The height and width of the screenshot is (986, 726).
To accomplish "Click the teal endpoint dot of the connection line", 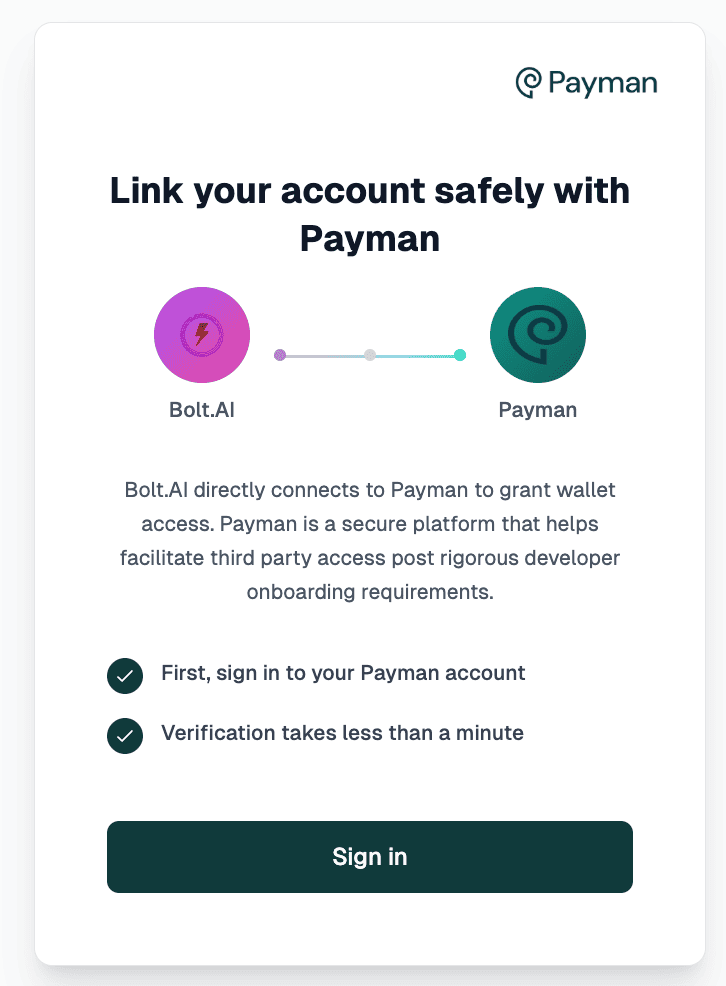I will [459, 354].
